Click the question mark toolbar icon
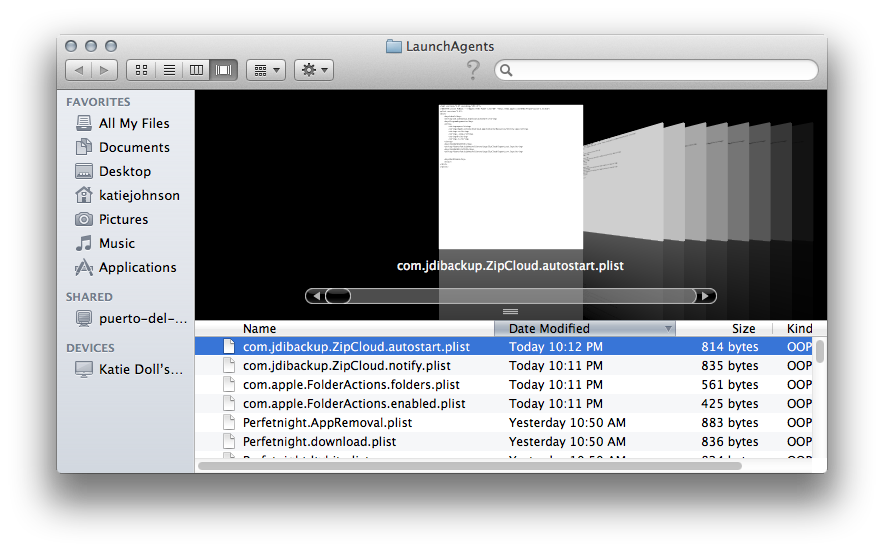This screenshot has height=552, width=884. pyautogui.click(x=473, y=70)
